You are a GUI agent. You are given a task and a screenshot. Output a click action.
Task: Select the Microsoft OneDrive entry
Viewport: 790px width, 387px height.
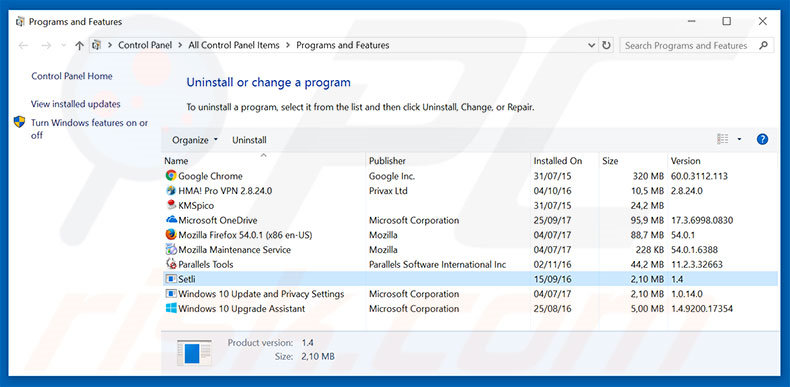point(218,220)
